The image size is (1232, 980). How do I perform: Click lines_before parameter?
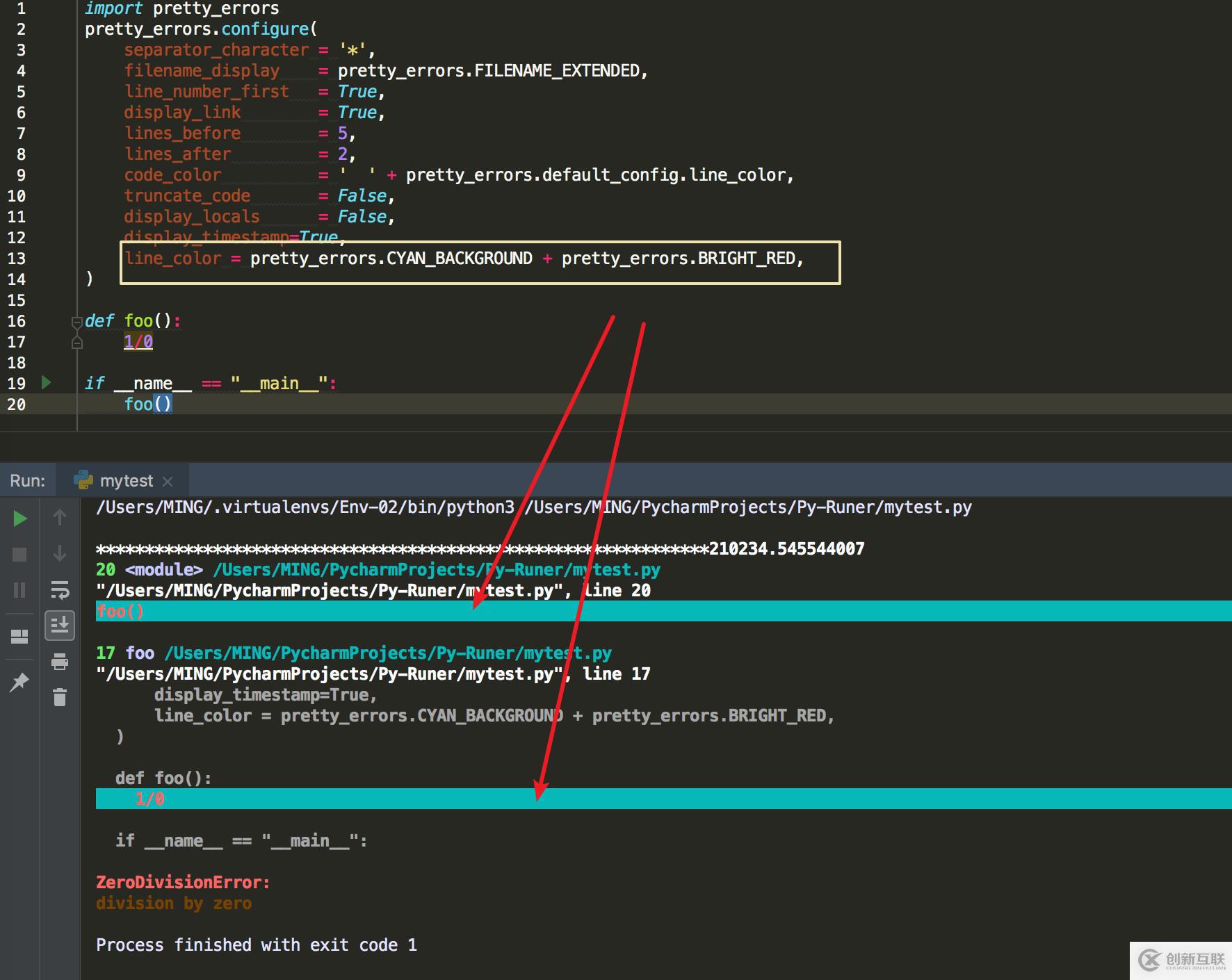[182, 133]
